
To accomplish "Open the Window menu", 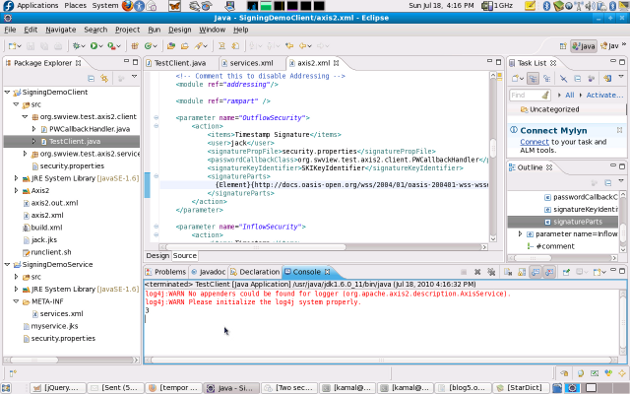I will pos(212,30).
